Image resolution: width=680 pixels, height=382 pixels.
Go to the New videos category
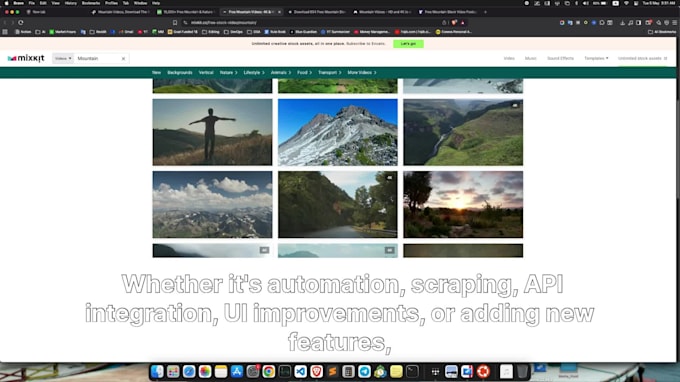click(x=157, y=72)
